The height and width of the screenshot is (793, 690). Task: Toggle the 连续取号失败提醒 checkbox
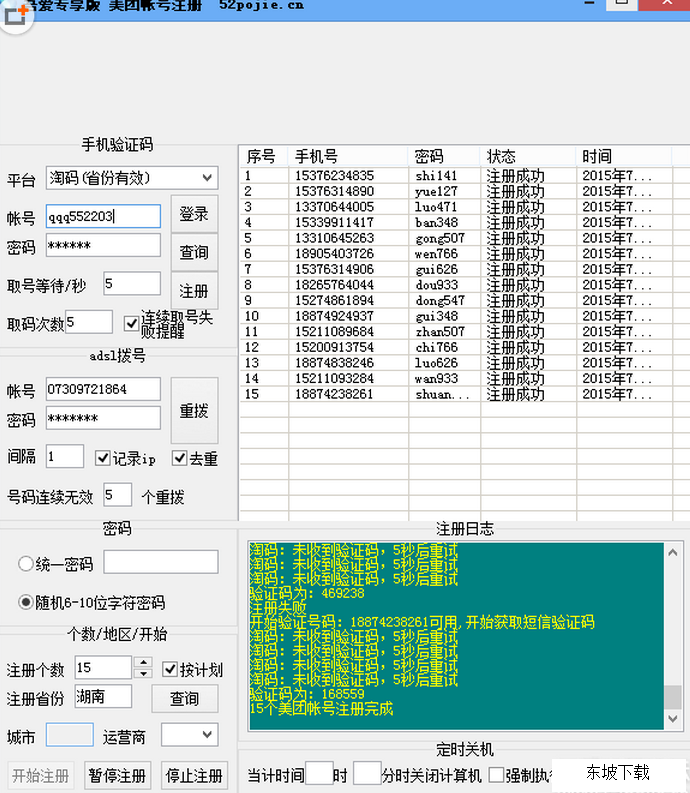(x=132, y=323)
